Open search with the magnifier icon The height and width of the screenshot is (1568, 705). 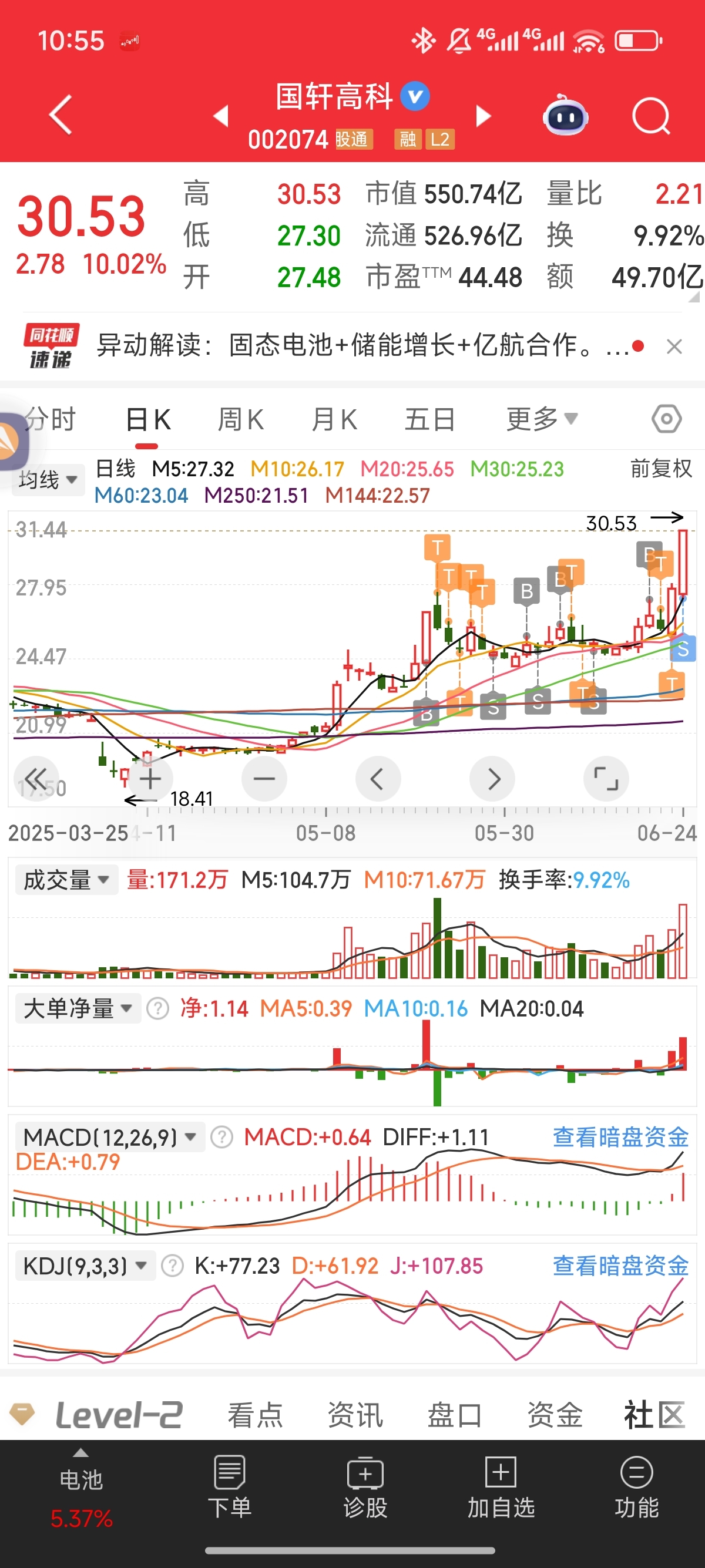[651, 116]
